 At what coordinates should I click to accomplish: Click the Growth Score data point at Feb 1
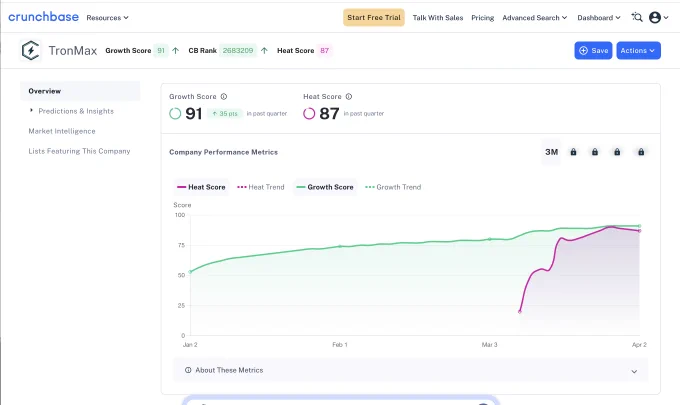click(x=340, y=246)
